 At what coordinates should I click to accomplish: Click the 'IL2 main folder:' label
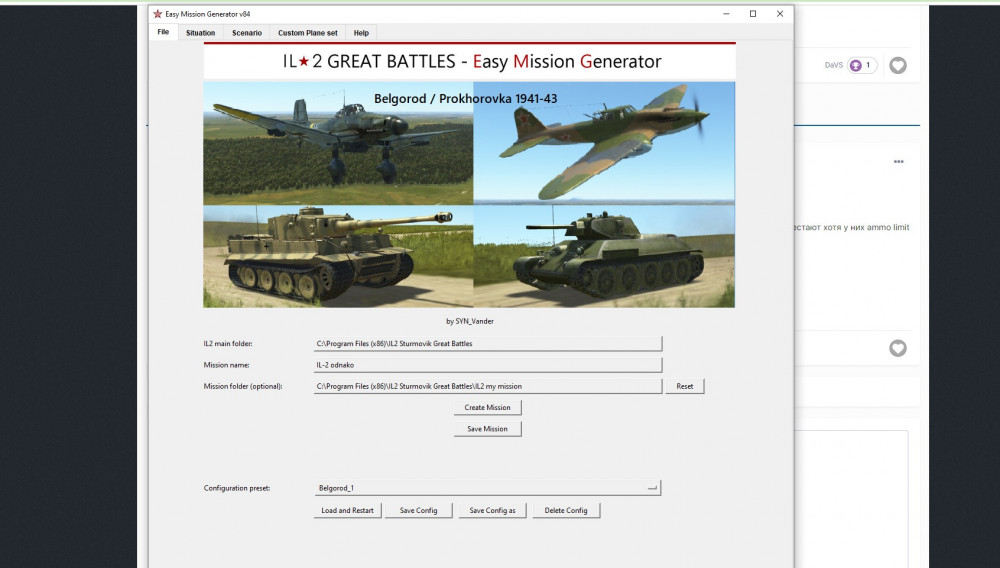pyautogui.click(x=228, y=344)
